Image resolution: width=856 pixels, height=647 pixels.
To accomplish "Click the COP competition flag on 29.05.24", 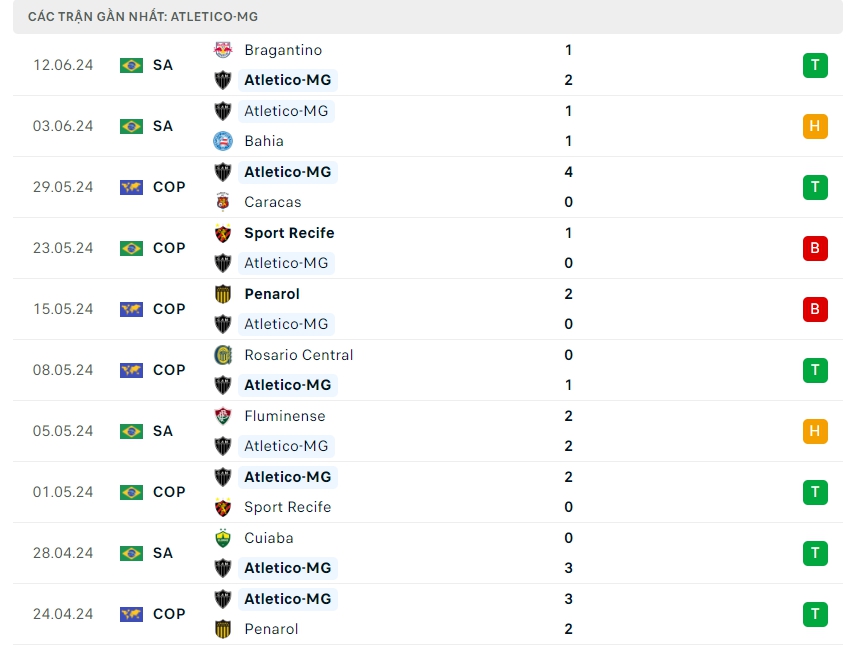I will [x=131, y=187].
